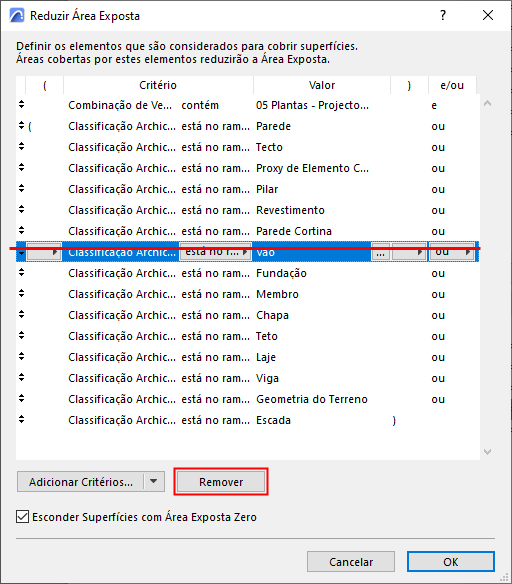Viewport: 512px width, 584px height.
Task: Expand the Adicionar Critérios dropdown arrow
Action: (154, 482)
